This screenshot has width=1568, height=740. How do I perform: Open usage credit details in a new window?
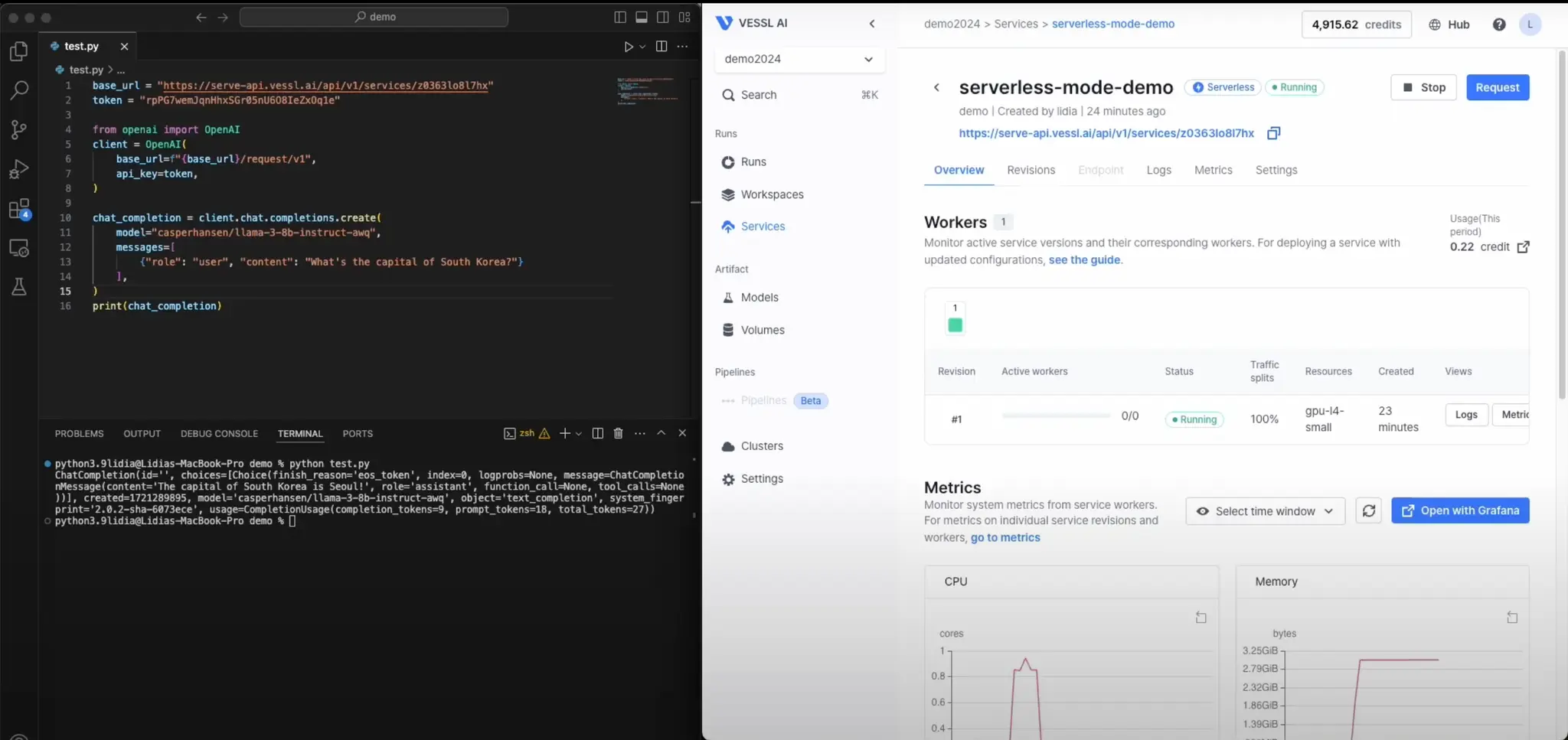[1524, 246]
